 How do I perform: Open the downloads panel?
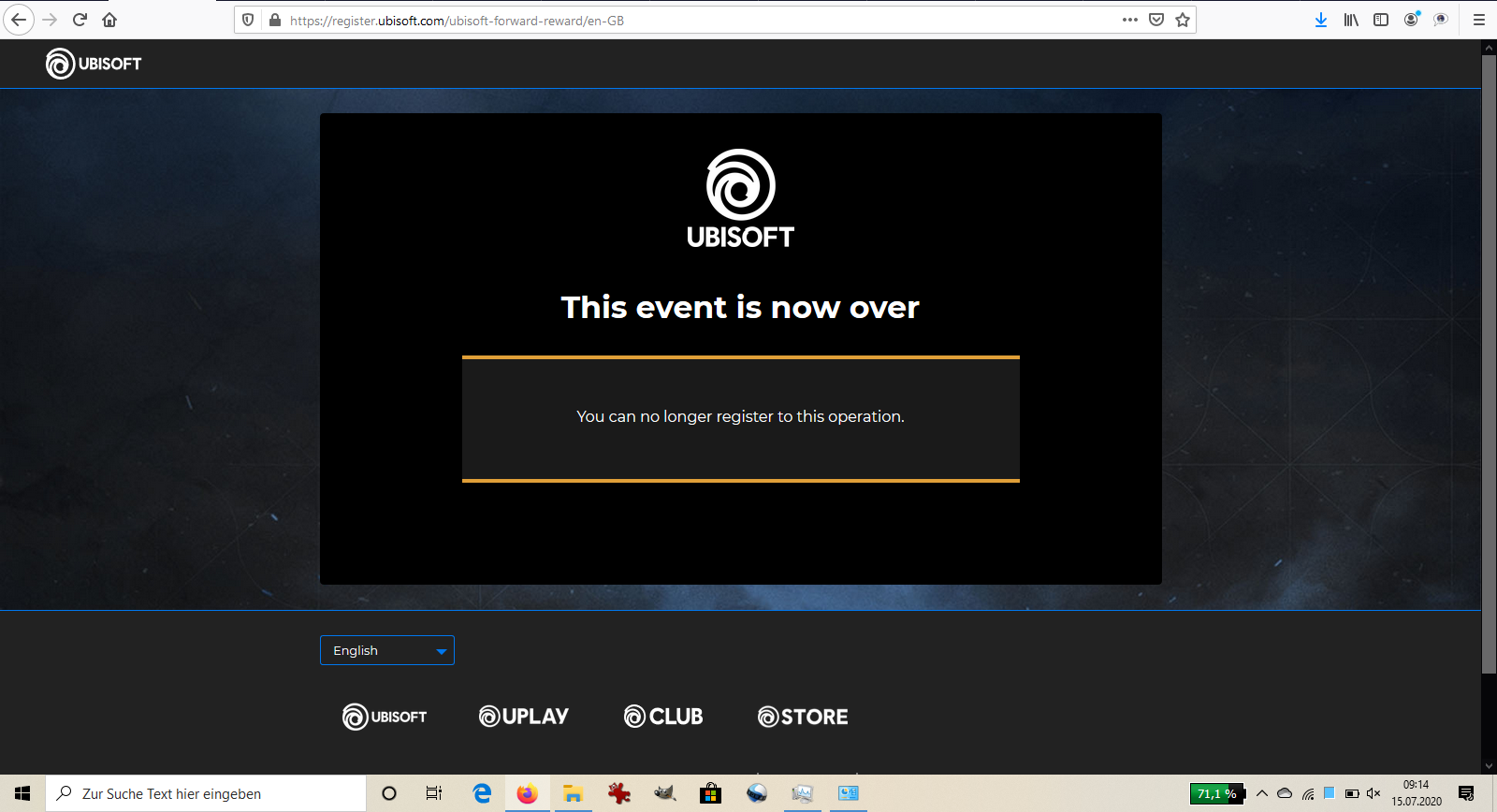pyautogui.click(x=1321, y=20)
